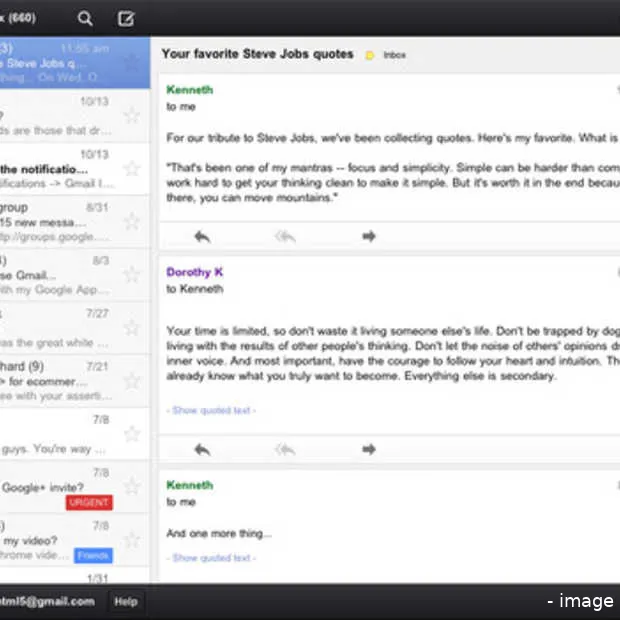Open the "my video?" conversation
Viewport: 620px width, 620px height.
click(75, 540)
